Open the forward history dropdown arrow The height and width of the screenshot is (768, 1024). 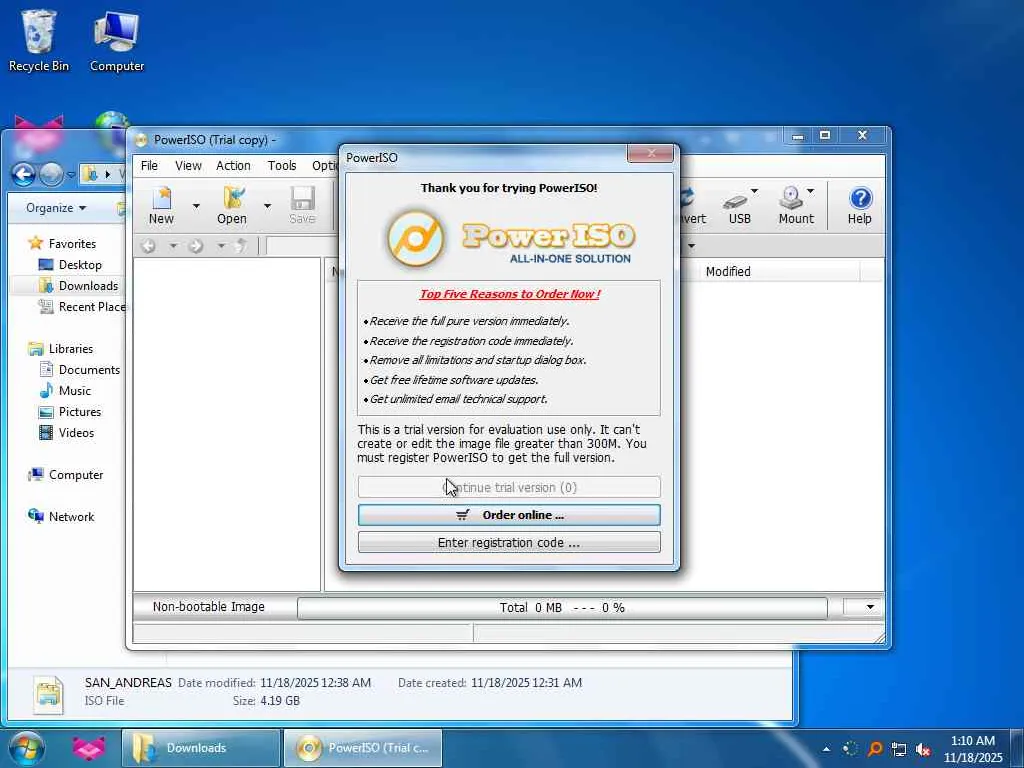click(221, 246)
